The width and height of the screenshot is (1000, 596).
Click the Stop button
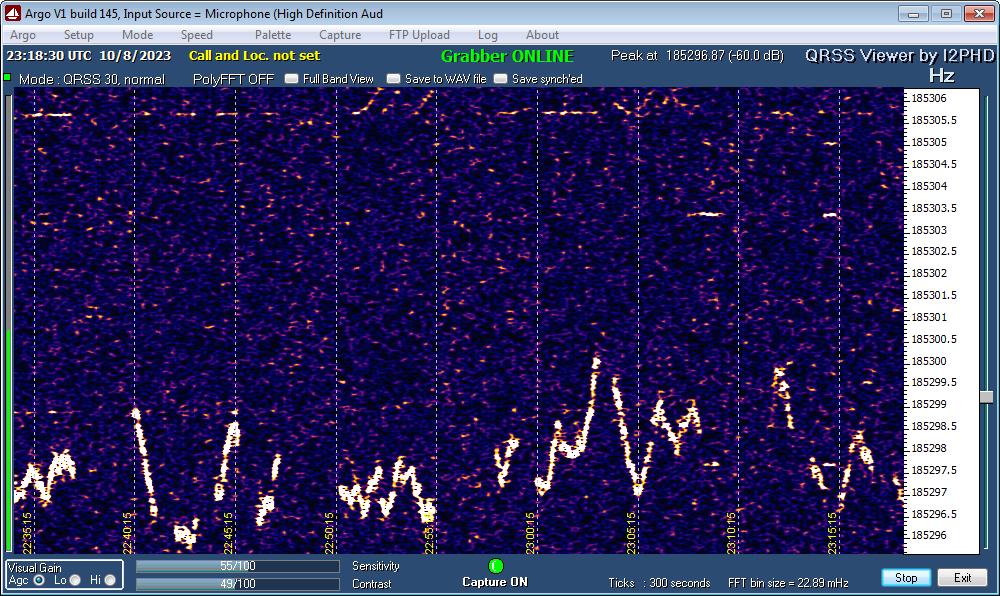click(906, 578)
